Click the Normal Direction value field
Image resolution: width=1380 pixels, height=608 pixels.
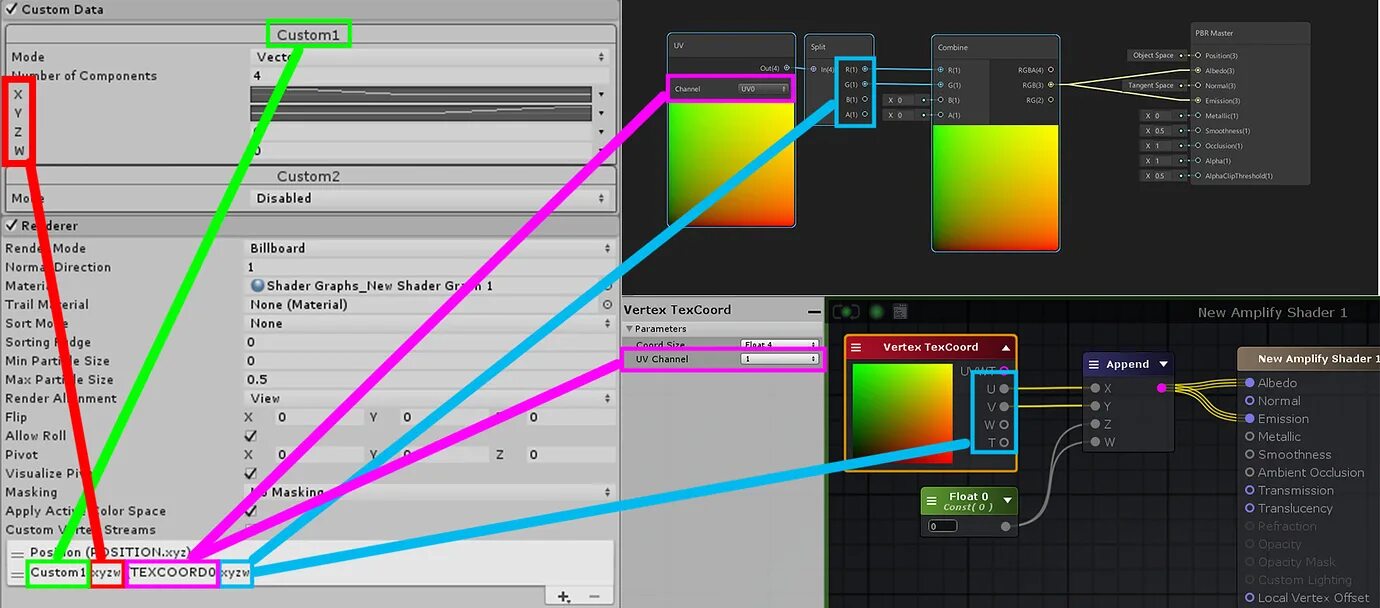pos(429,267)
